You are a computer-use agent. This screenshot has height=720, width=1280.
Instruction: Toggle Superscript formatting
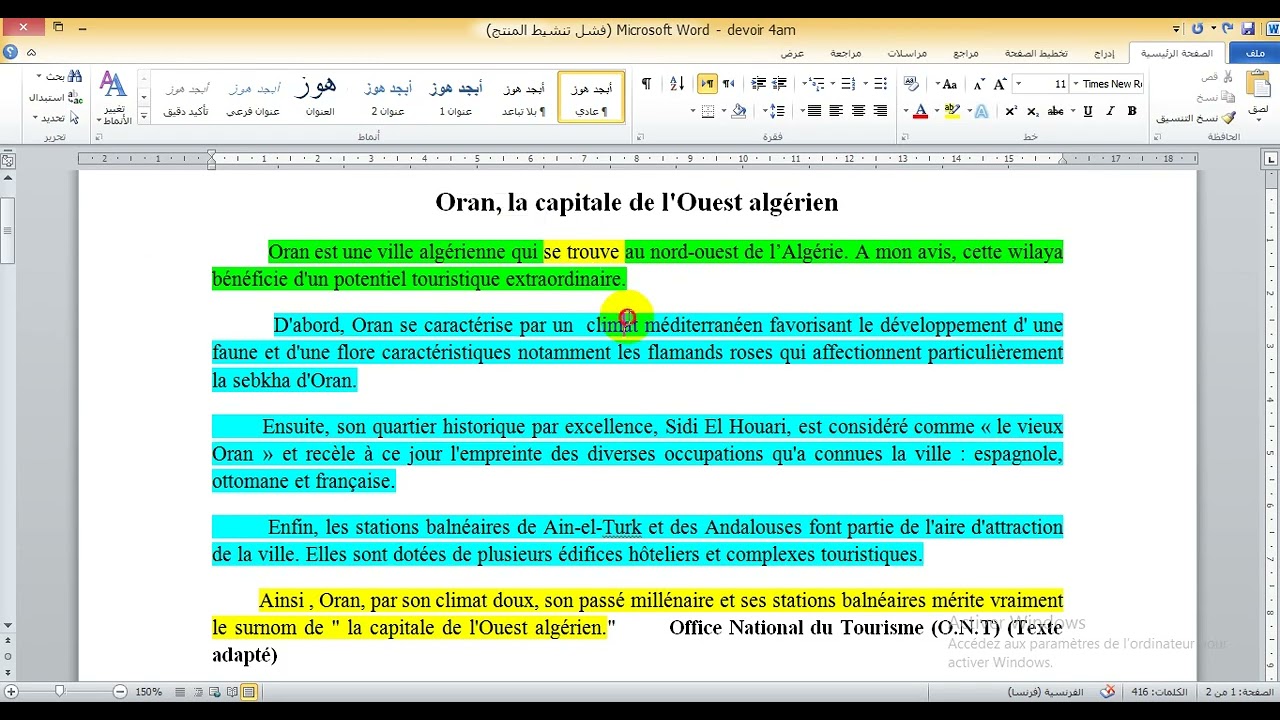click(1011, 111)
